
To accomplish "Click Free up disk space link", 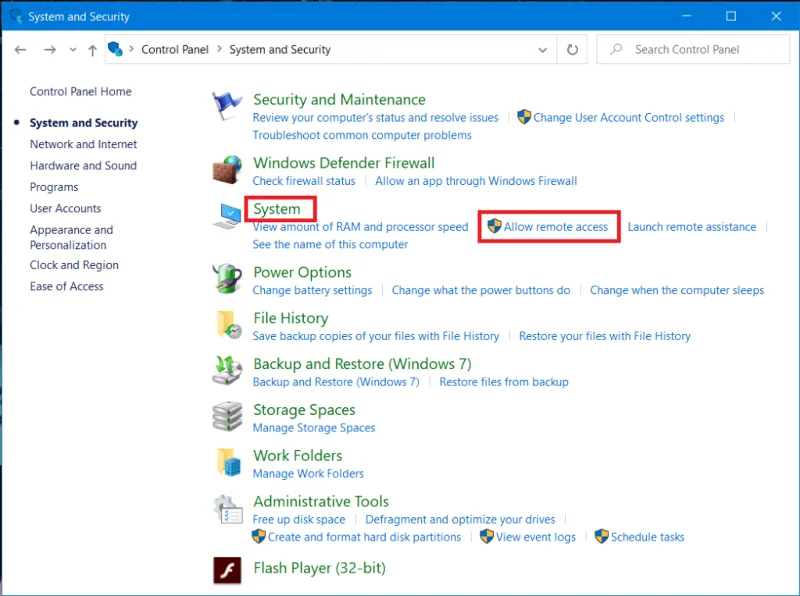I will pyautogui.click(x=298, y=519).
